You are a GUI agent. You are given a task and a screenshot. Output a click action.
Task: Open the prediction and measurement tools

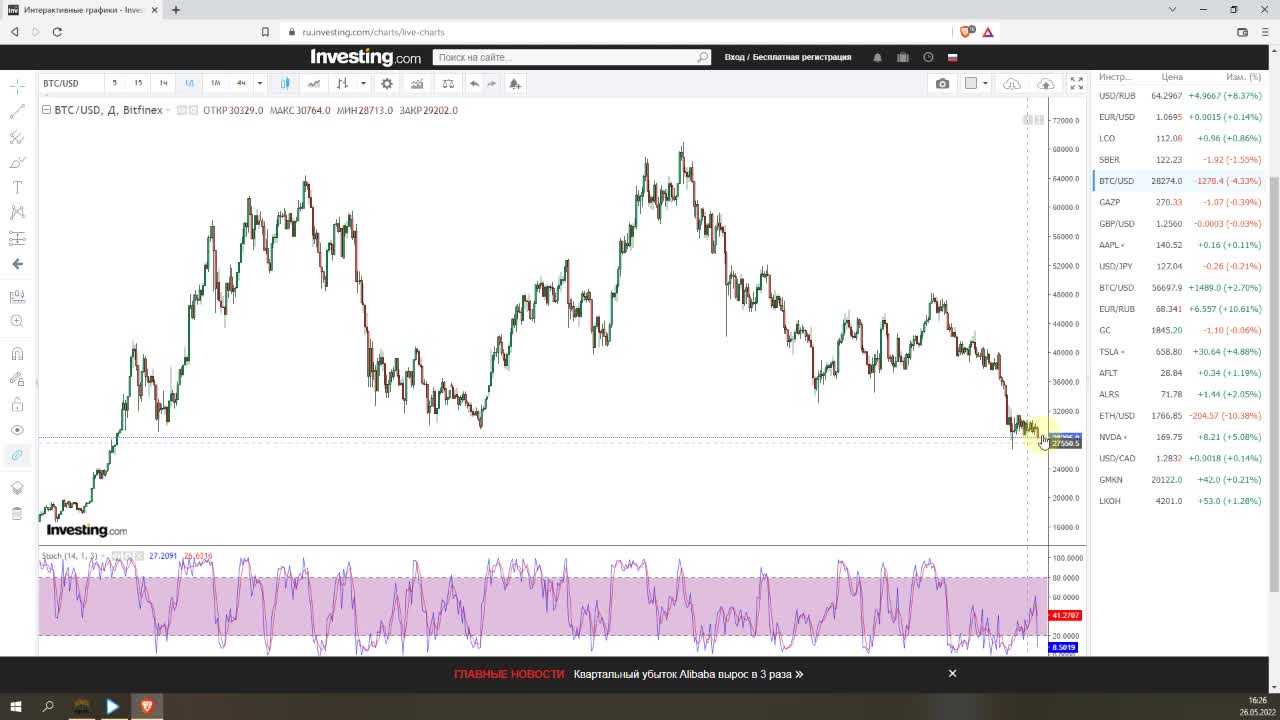(17, 238)
